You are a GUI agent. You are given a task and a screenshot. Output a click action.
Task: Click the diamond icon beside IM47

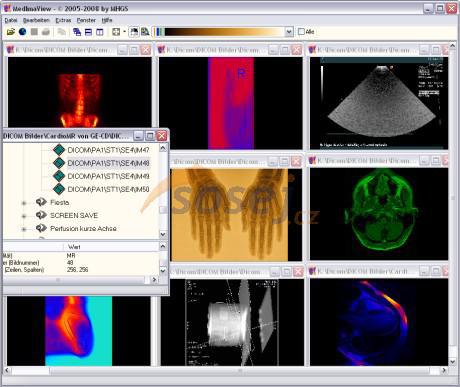coord(59,150)
